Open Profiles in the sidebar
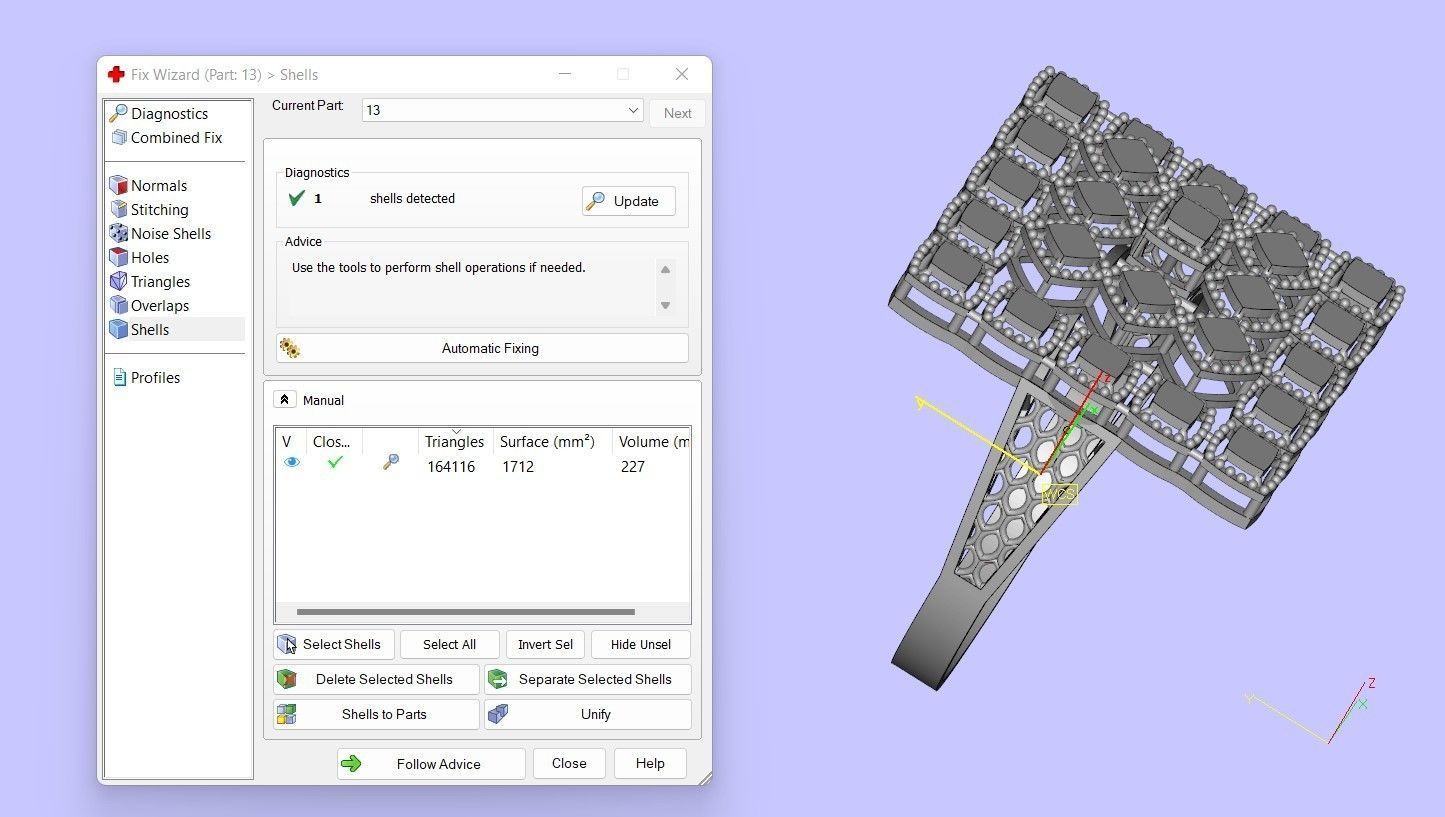This screenshot has height=817, width=1445. [x=155, y=378]
